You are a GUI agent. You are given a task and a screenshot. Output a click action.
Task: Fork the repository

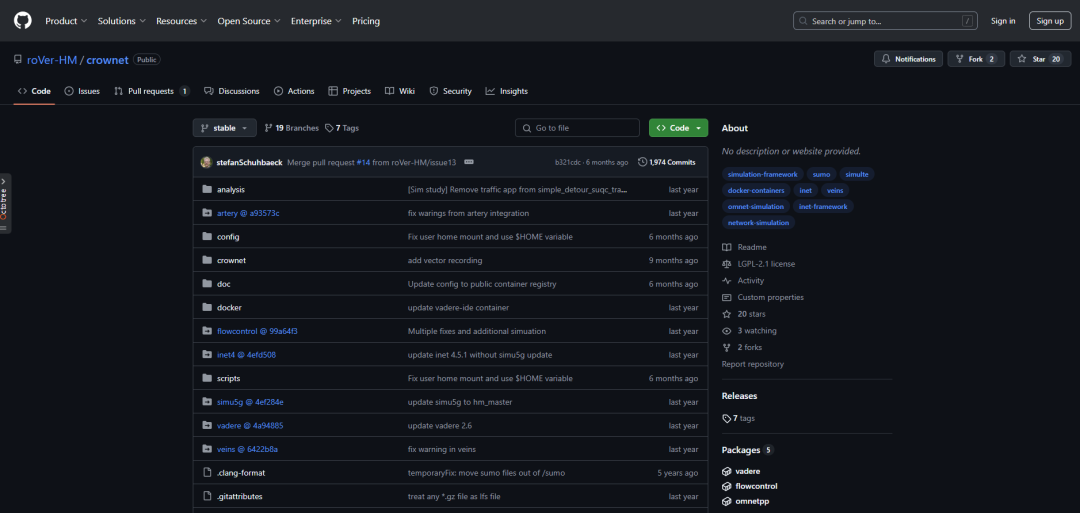pyautogui.click(x=976, y=59)
